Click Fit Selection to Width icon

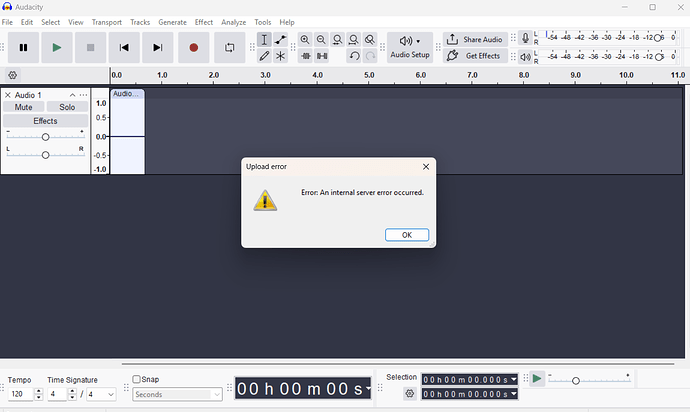click(x=338, y=40)
